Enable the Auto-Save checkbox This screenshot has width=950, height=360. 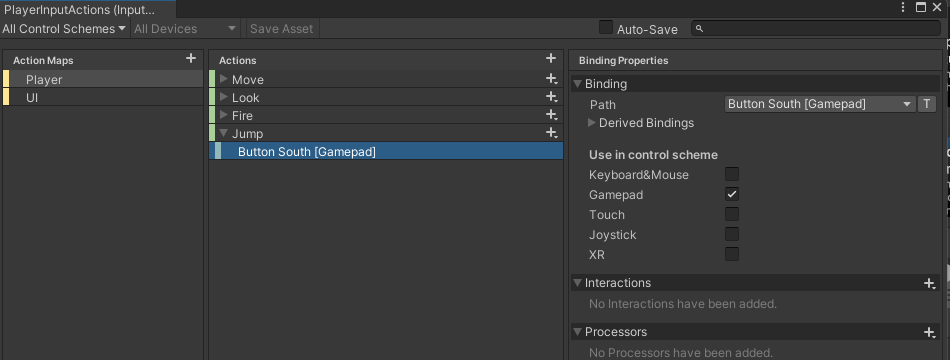pyautogui.click(x=605, y=28)
